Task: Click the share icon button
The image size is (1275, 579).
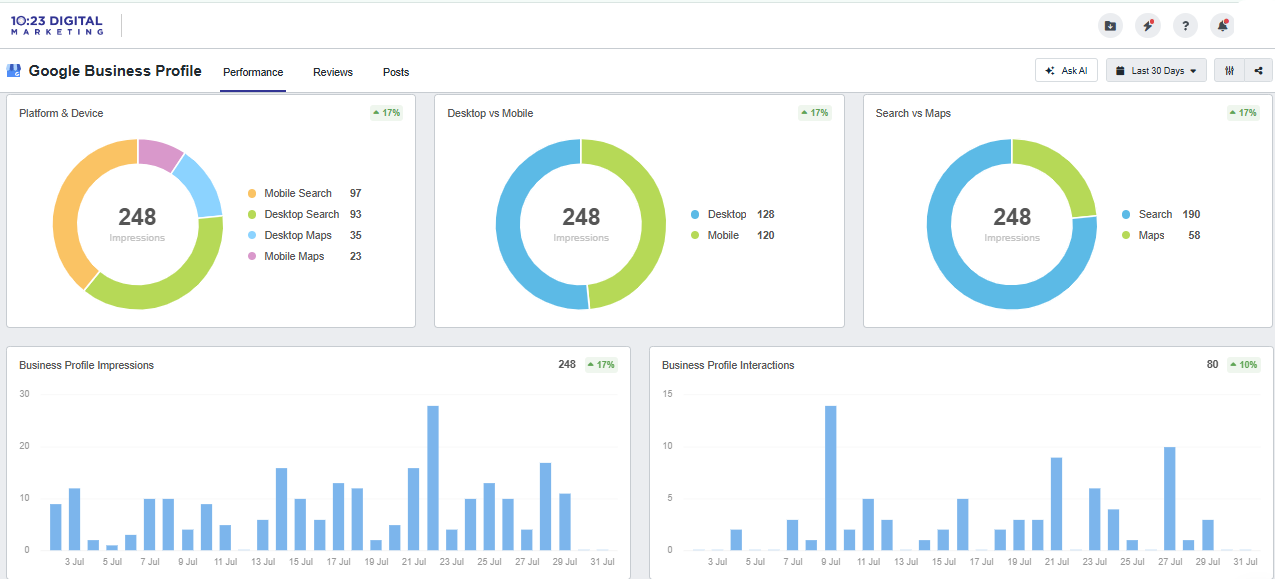Action: [1259, 71]
